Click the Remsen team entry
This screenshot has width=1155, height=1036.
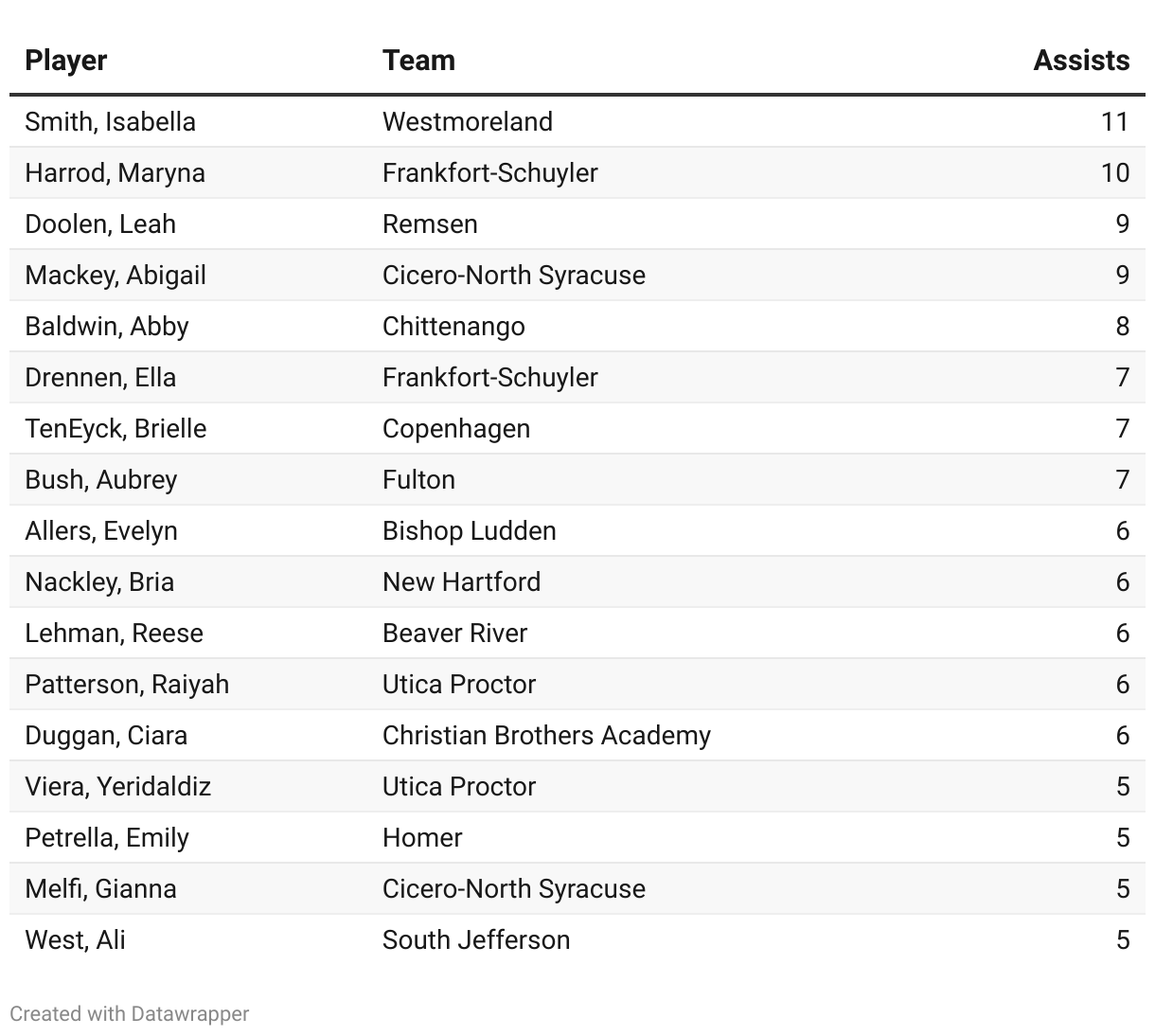(430, 224)
